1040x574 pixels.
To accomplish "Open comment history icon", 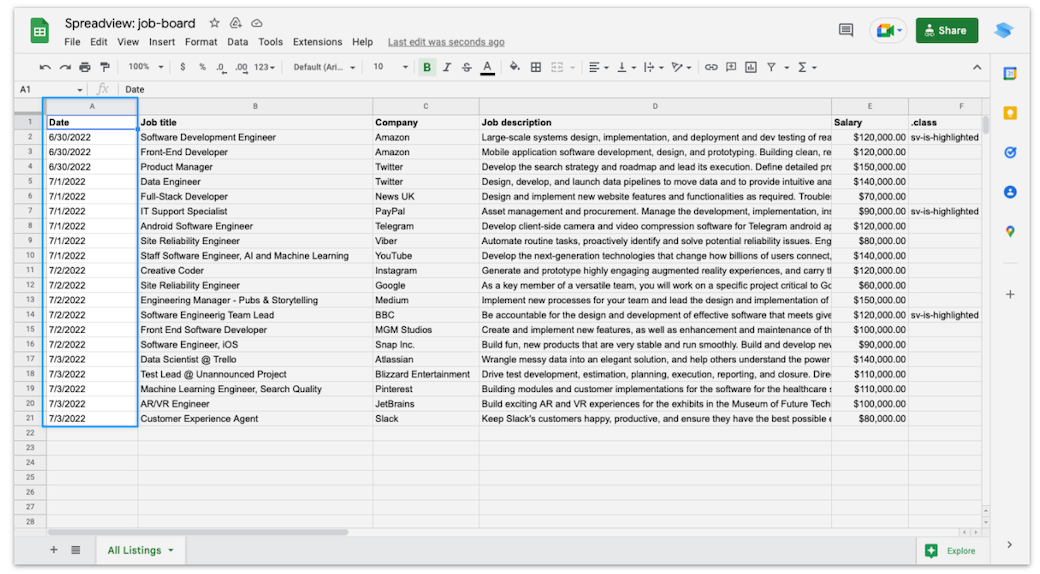I will (x=846, y=31).
